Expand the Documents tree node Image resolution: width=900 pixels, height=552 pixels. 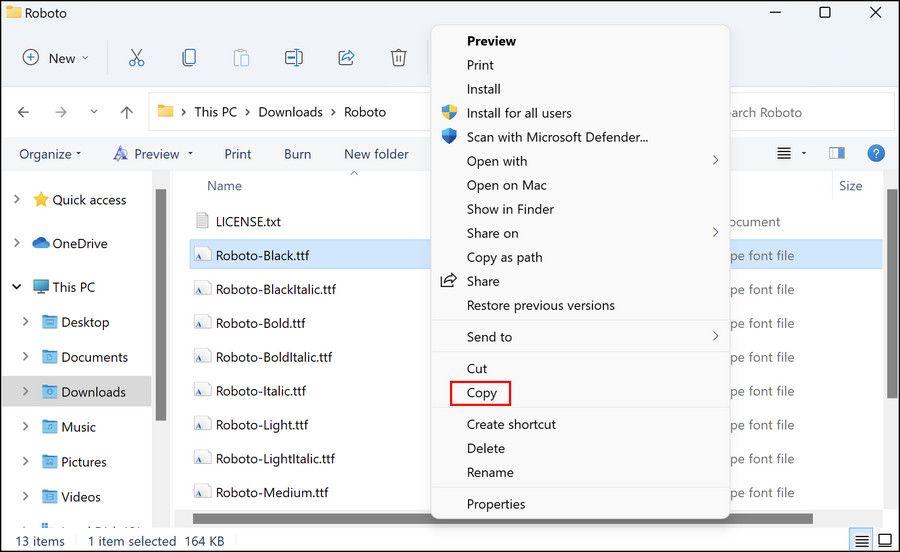25,356
